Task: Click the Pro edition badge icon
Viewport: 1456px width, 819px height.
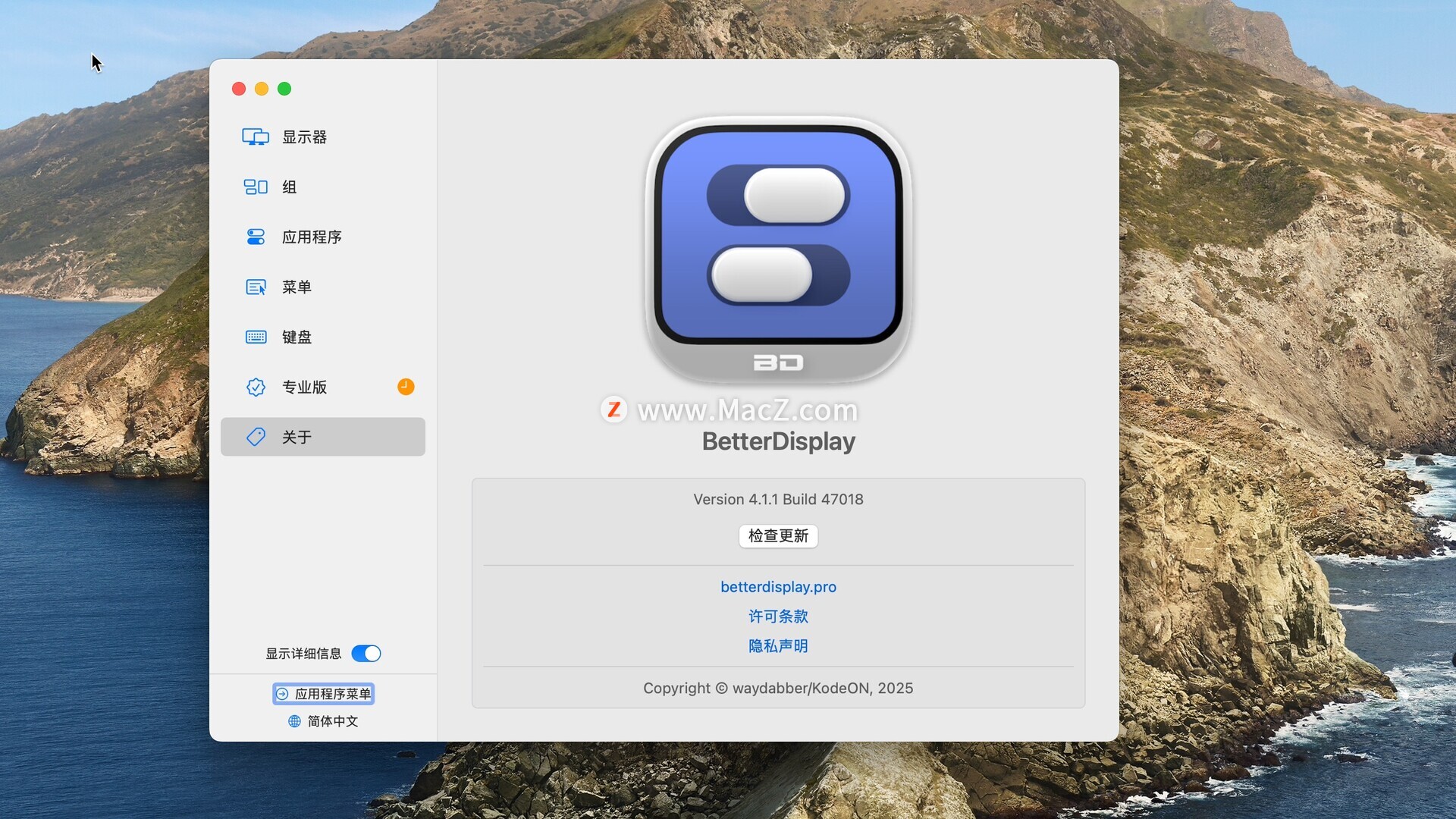Action: [x=256, y=388]
